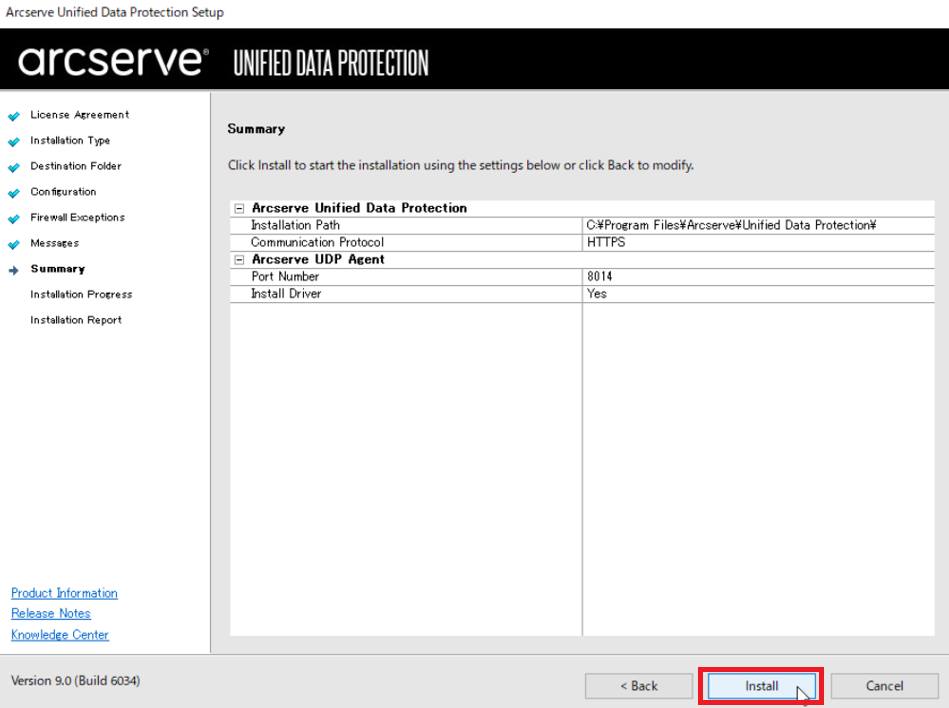Viewport: 949px width, 708px height.
Task: Click the UNIFIED DATA PROTECTION banner text
Action: [x=331, y=63]
